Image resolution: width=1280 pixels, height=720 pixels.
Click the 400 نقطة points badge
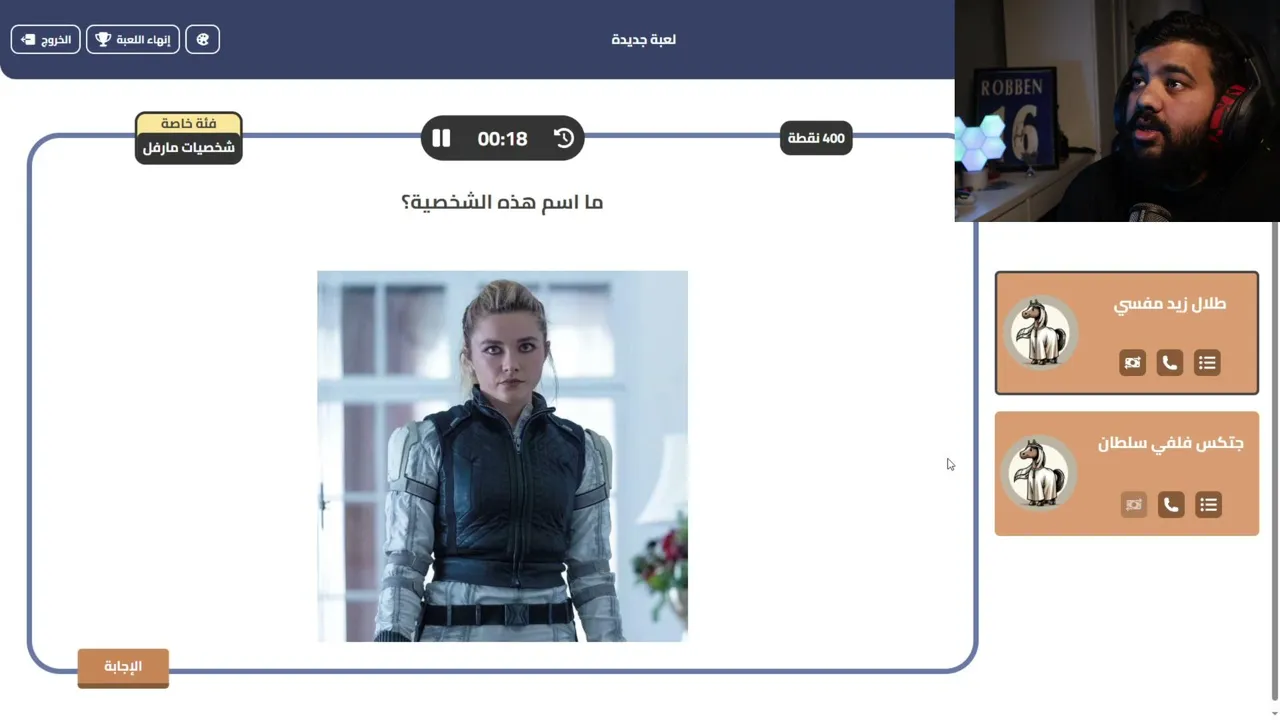click(x=816, y=138)
